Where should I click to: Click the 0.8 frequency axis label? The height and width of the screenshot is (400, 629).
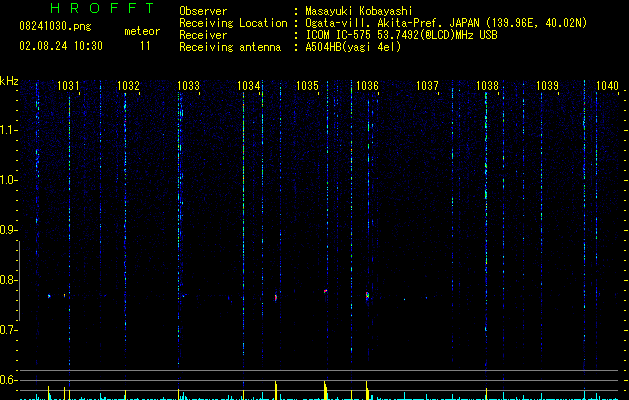(8, 280)
